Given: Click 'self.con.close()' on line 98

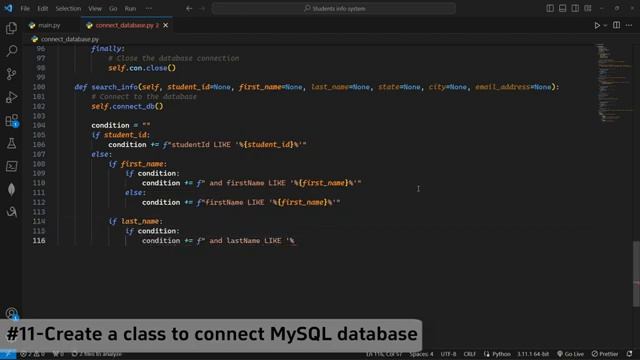Looking at the screenshot, I should tap(142, 68).
